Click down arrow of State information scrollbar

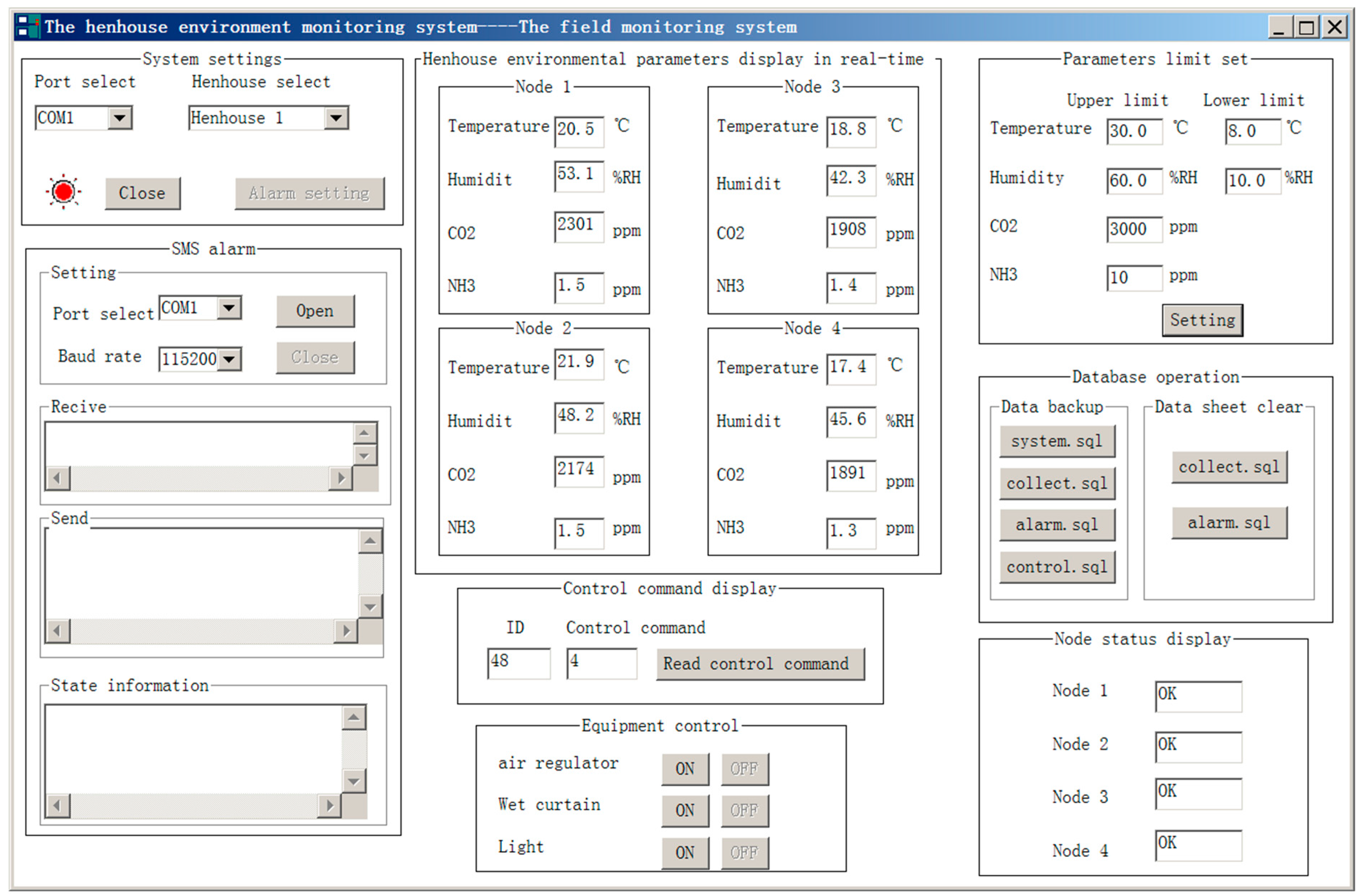tap(353, 780)
